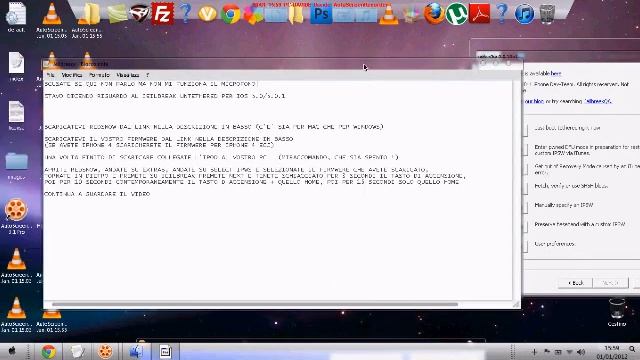Choose 'Just boot tethered right now' in redsn0w
This screenshot has height=360, width=640.
click(x=567, y=128)
